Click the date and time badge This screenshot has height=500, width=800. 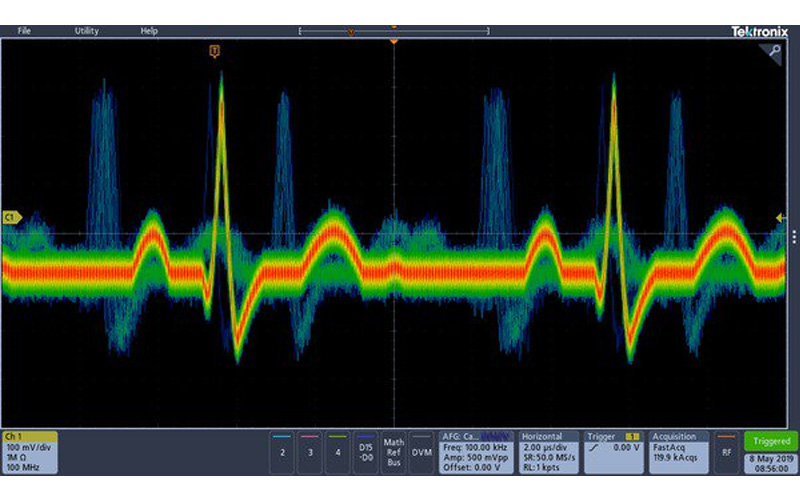click(771, 463)
